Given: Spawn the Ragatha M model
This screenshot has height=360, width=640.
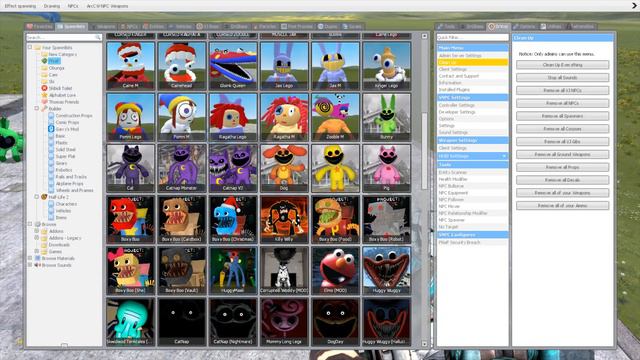Looking at the screenshot, I should tap(284, 117).
